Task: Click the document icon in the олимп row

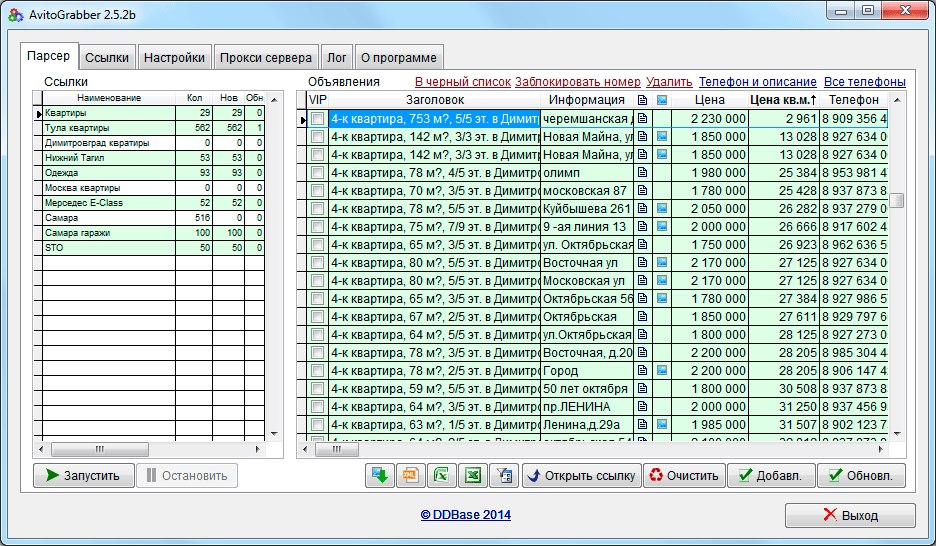Action: [643, 172]
